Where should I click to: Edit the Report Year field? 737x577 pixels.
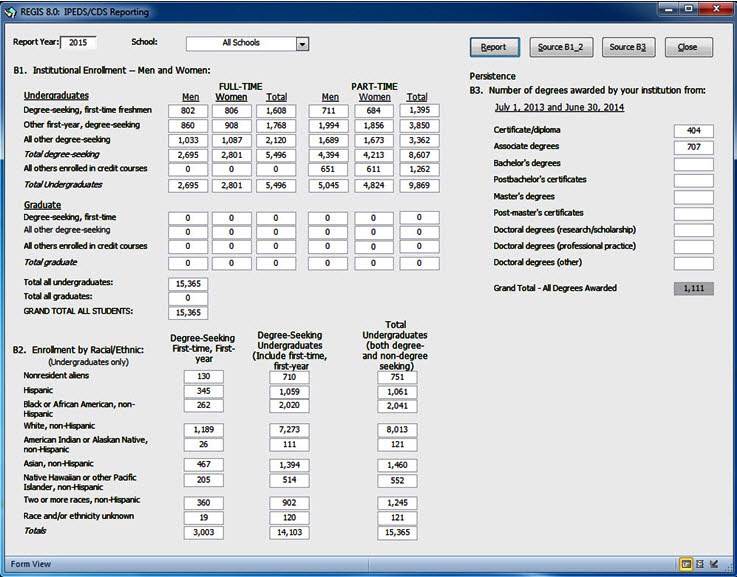[79, 43]
